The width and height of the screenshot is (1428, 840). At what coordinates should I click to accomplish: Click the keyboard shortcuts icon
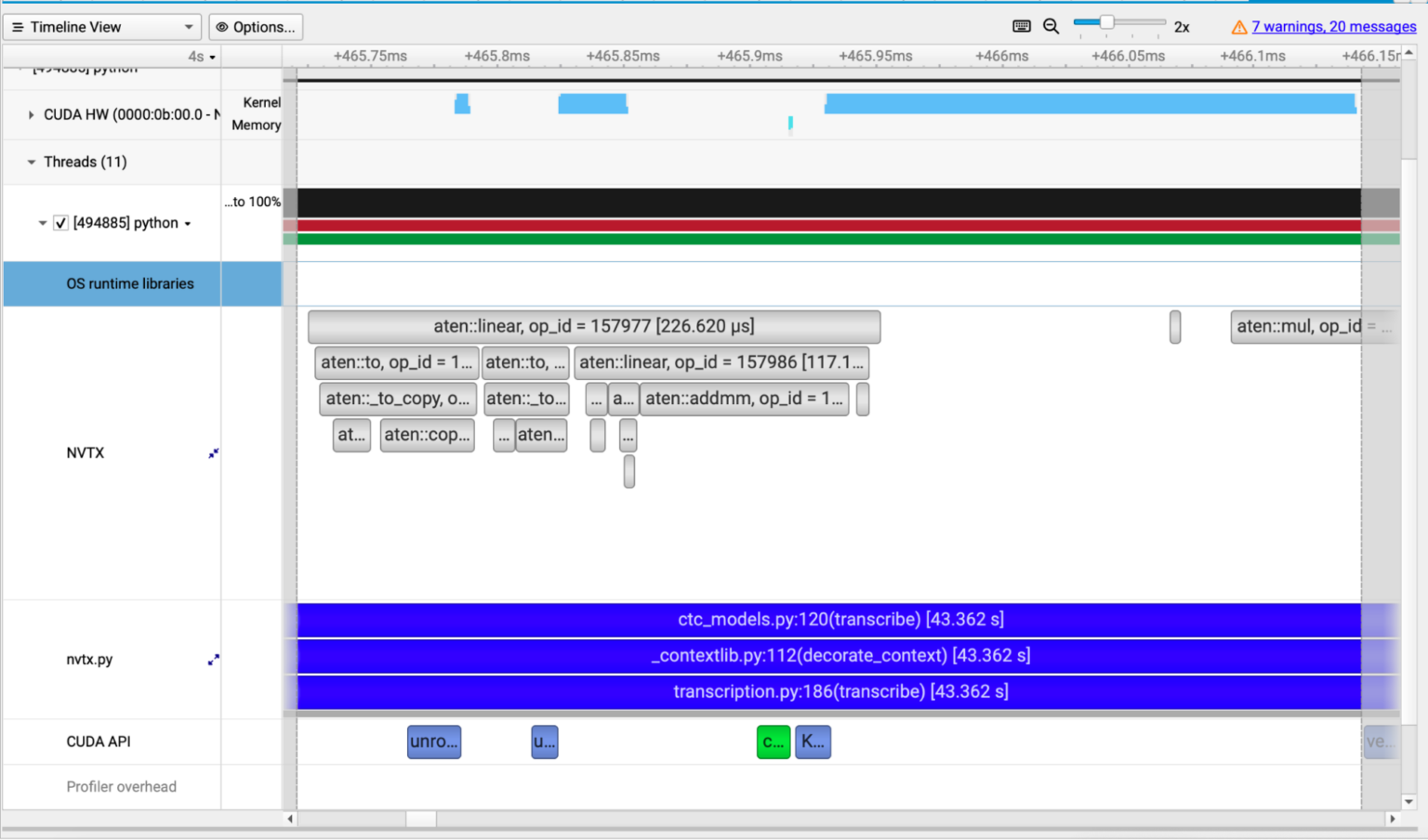click(x=1020, y=26)
